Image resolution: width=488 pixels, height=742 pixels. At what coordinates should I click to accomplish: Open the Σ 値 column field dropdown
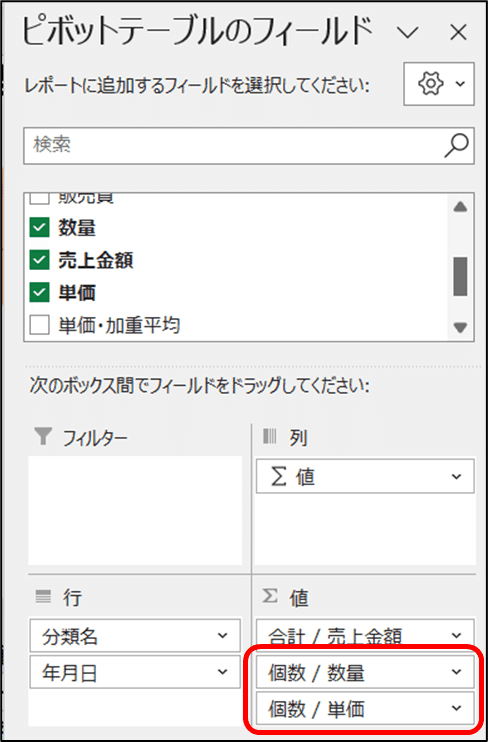pos(456,476)
